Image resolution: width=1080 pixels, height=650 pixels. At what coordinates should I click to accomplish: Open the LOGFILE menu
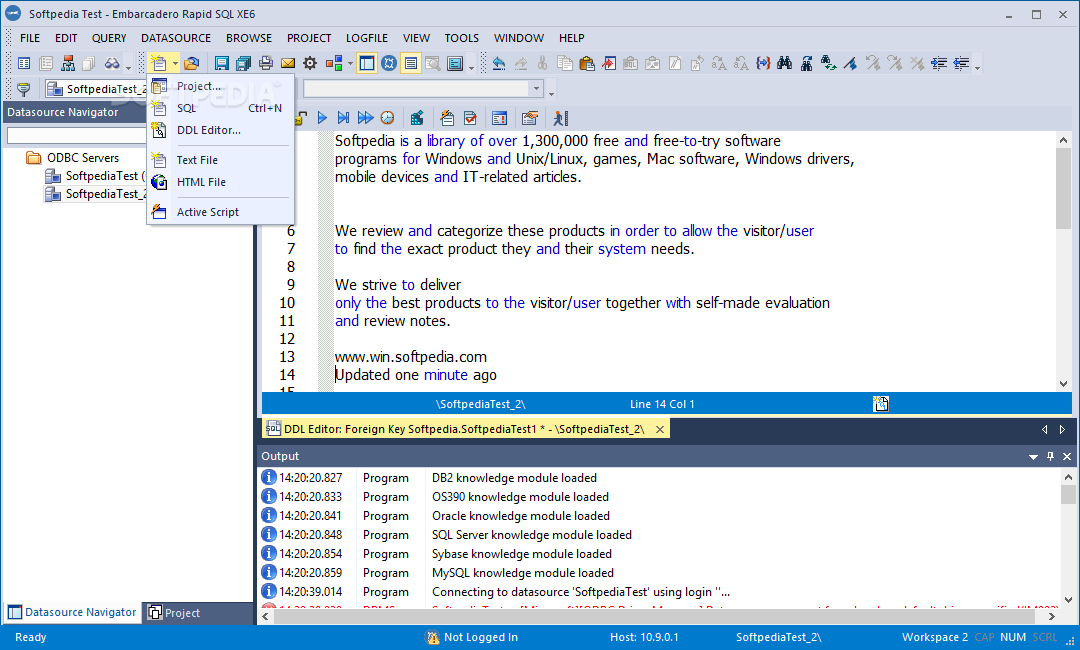click(366, 38)
